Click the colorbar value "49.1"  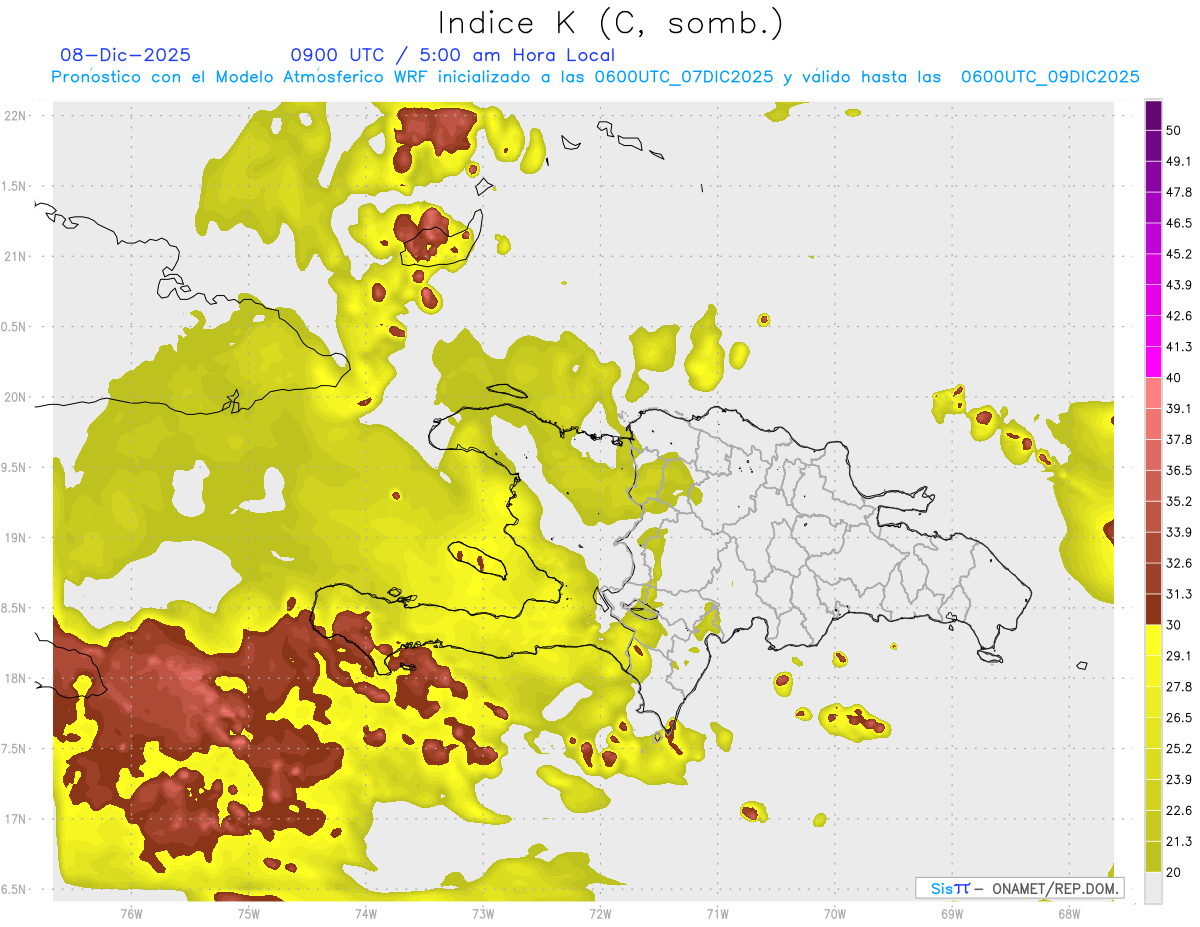[x=1179, y=161]
